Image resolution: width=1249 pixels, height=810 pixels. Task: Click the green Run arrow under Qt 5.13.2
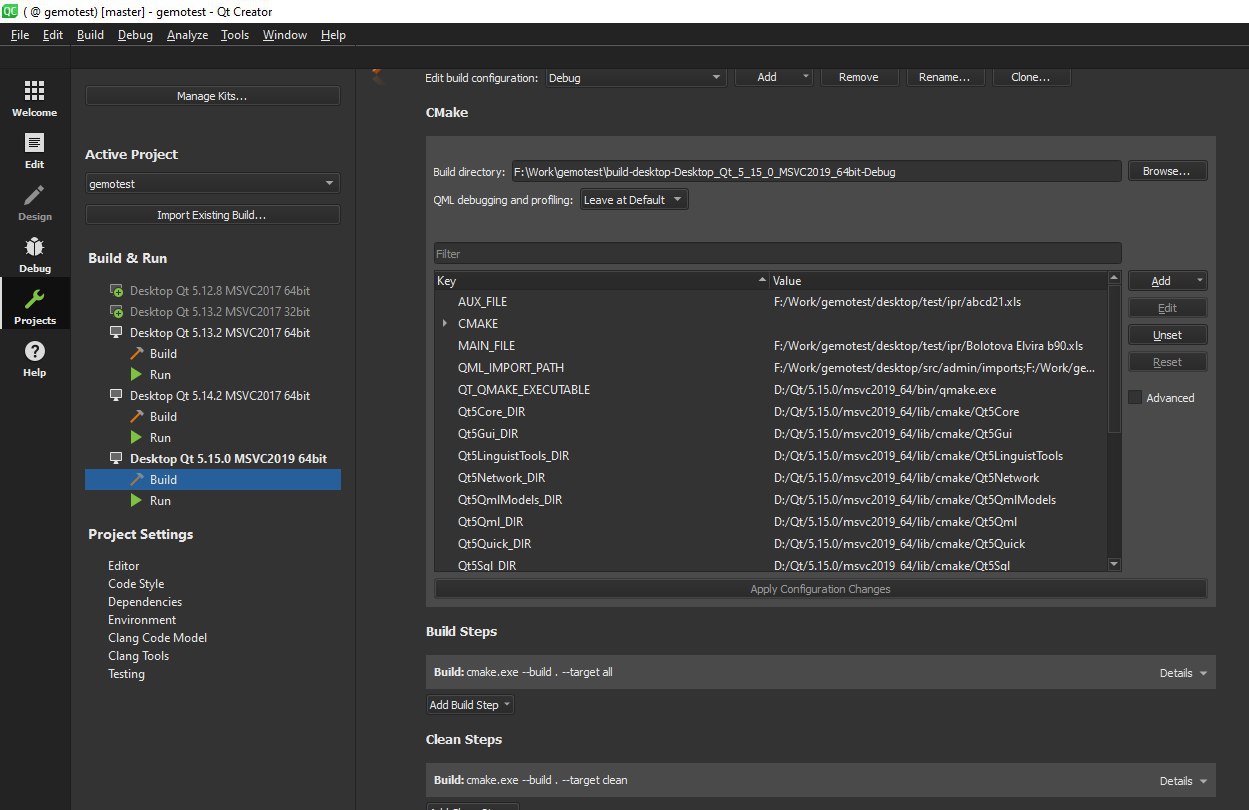coord(137,375)
